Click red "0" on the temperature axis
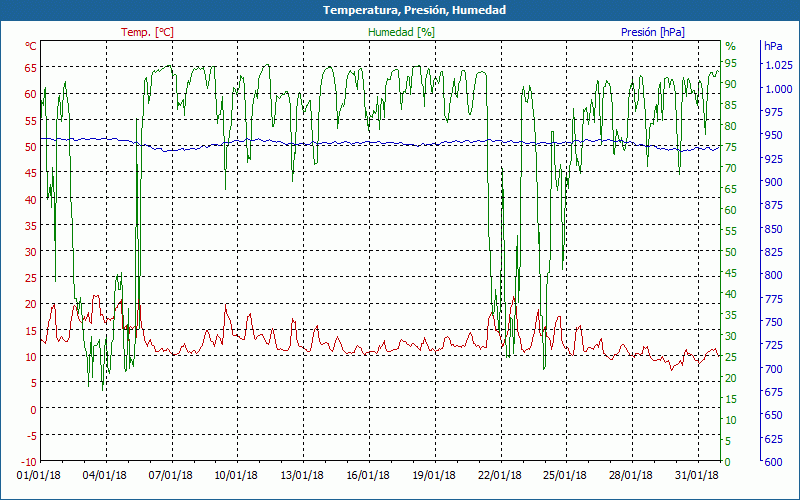Image resolution: width=800 pixels, height=500 pixels. [x=34, y=409]
